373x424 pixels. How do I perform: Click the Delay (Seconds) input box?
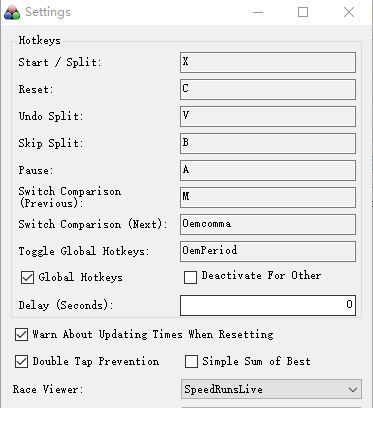click(x=268, y=305)
